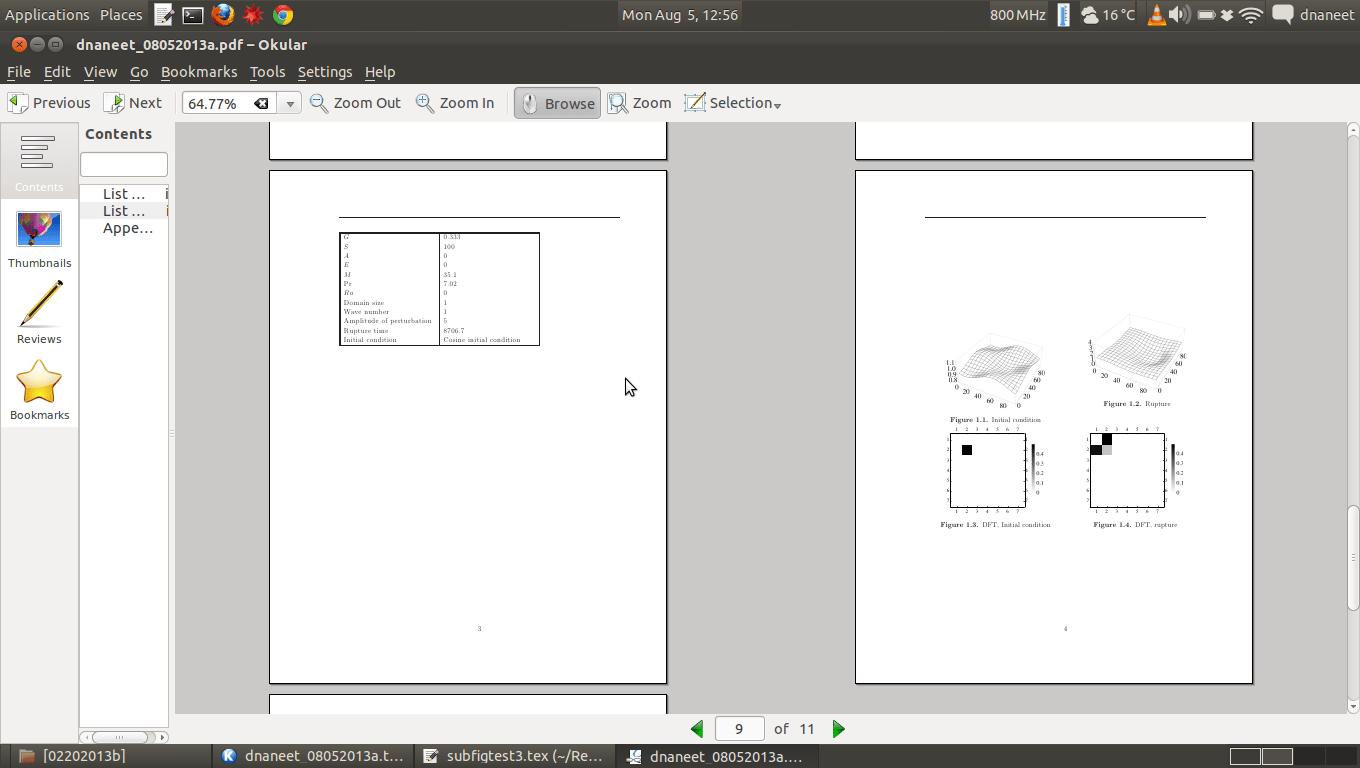This screenshot has width=1360, height=768.
Task: Open the messaging speech bubble indicator
Action: [x=1282, y=15]
